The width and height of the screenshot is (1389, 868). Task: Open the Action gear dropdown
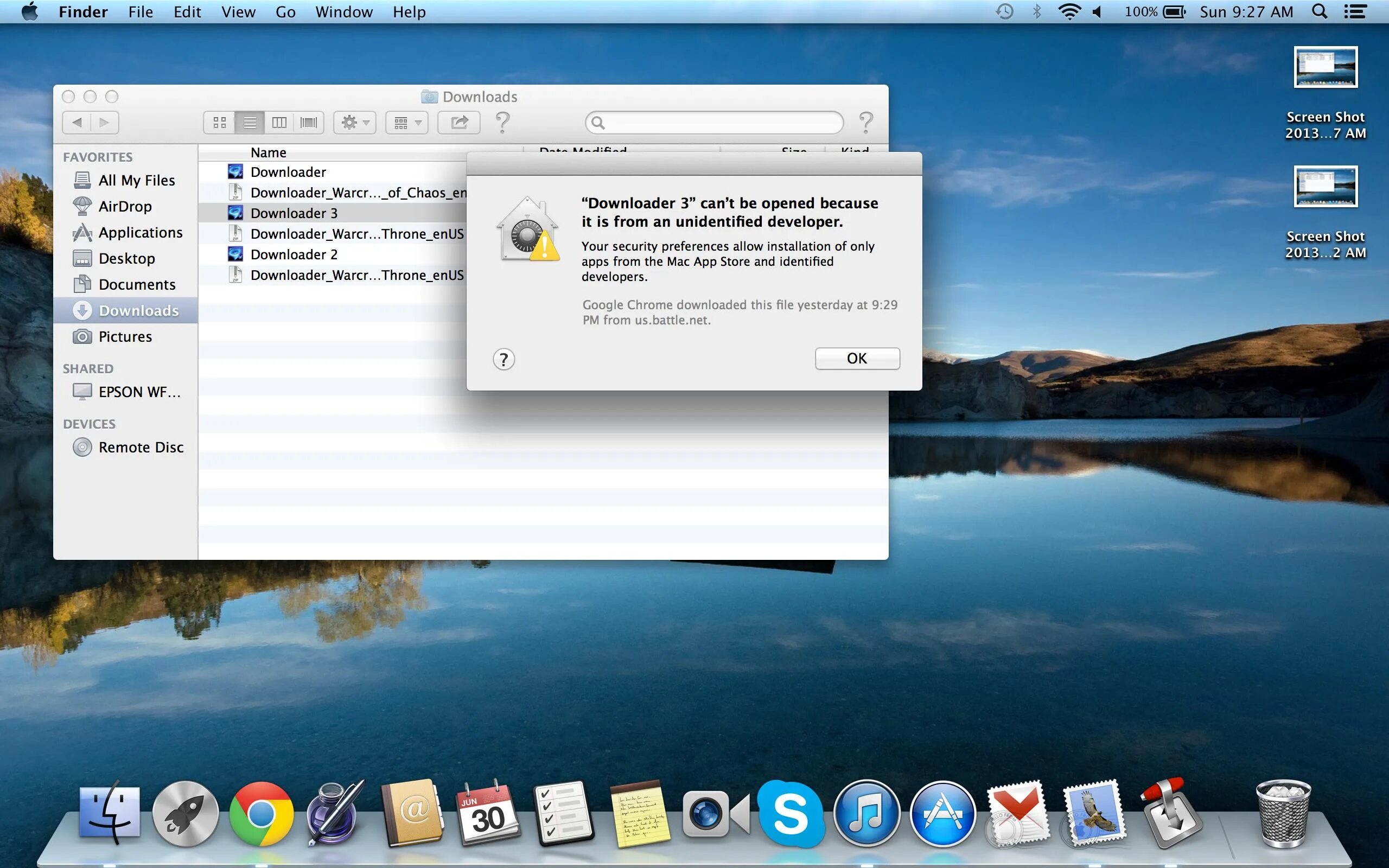[x=355, y=122]
